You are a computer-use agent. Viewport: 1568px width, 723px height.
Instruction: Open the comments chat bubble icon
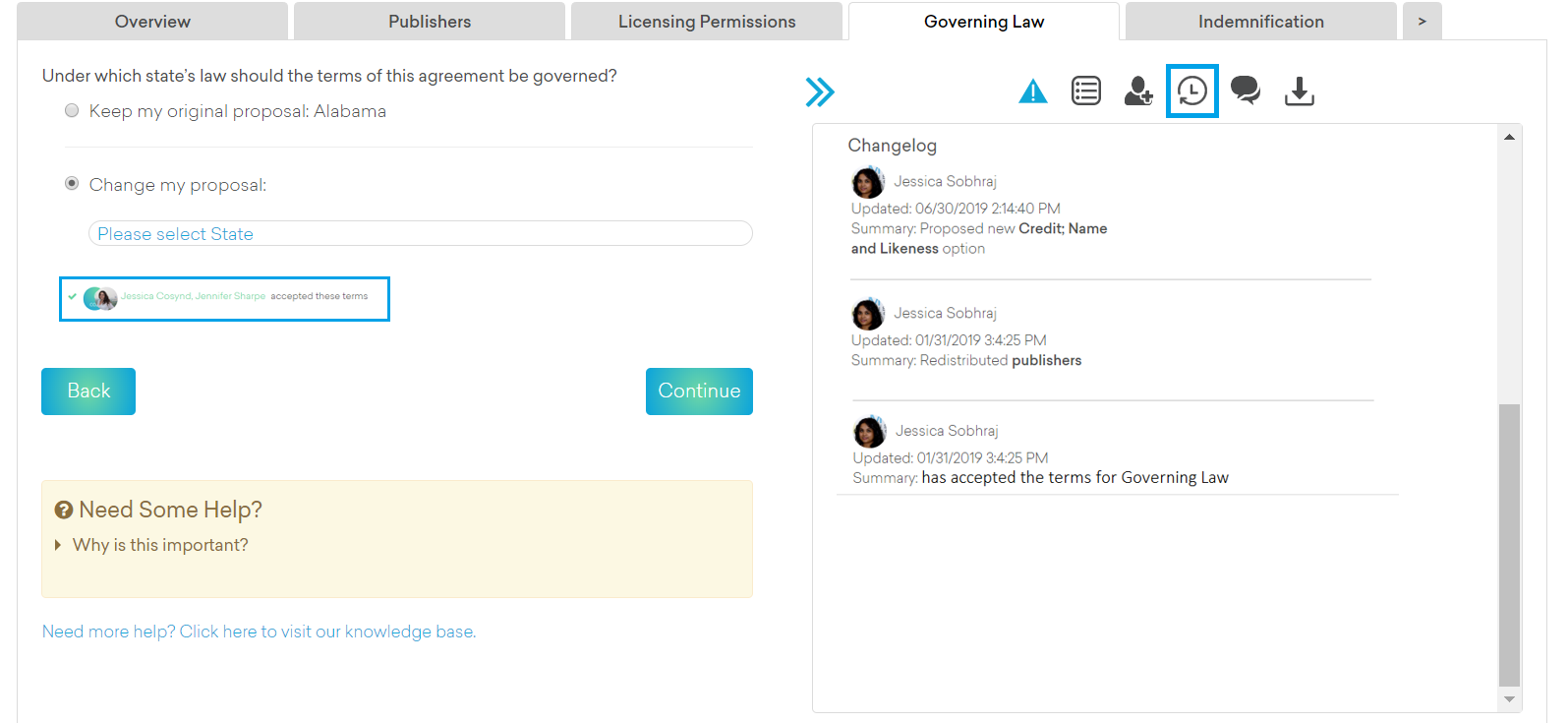point(1246,91)
